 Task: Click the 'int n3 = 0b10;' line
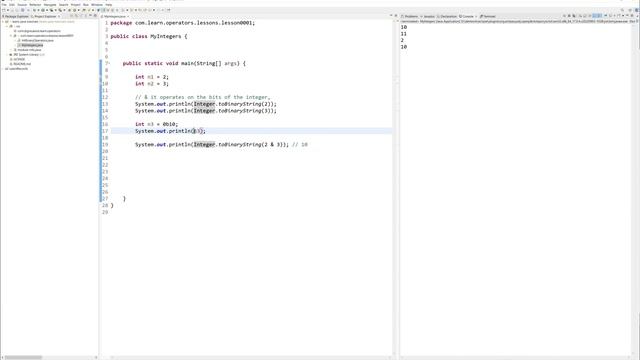click(x=157, y=124)
